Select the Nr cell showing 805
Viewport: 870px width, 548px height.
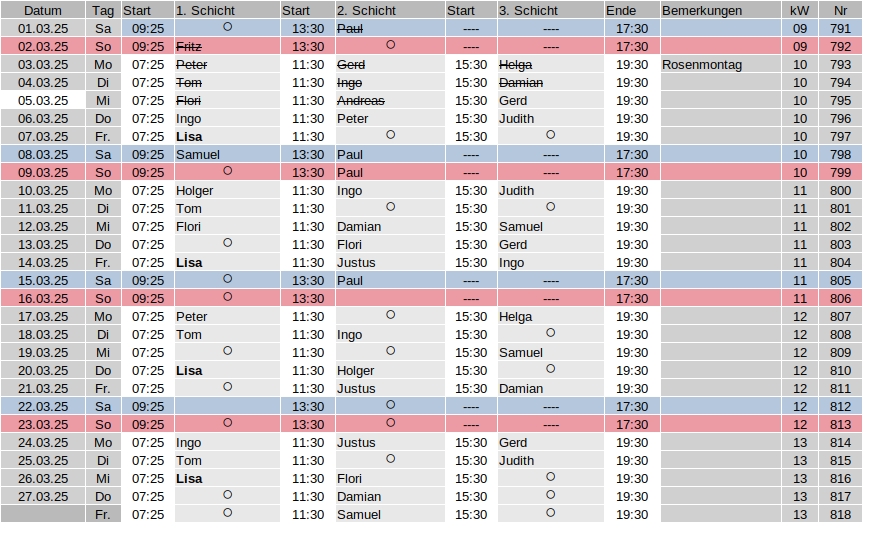pyautogui.click(x=840, y=281)
